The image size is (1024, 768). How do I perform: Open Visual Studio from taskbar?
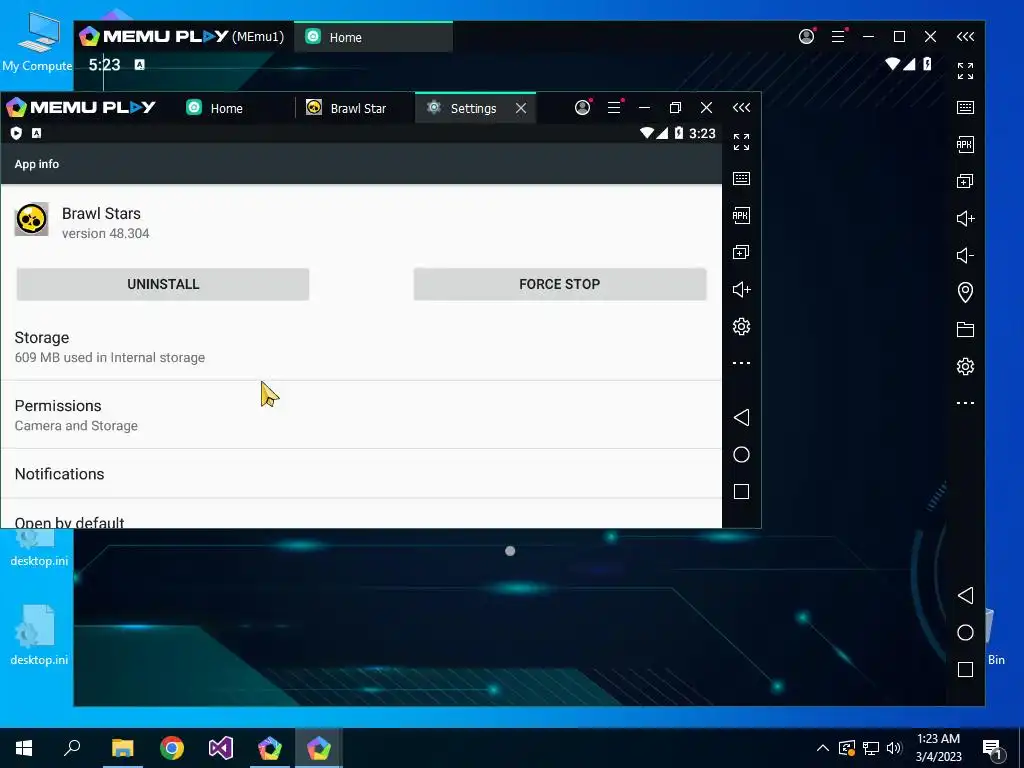221,748
